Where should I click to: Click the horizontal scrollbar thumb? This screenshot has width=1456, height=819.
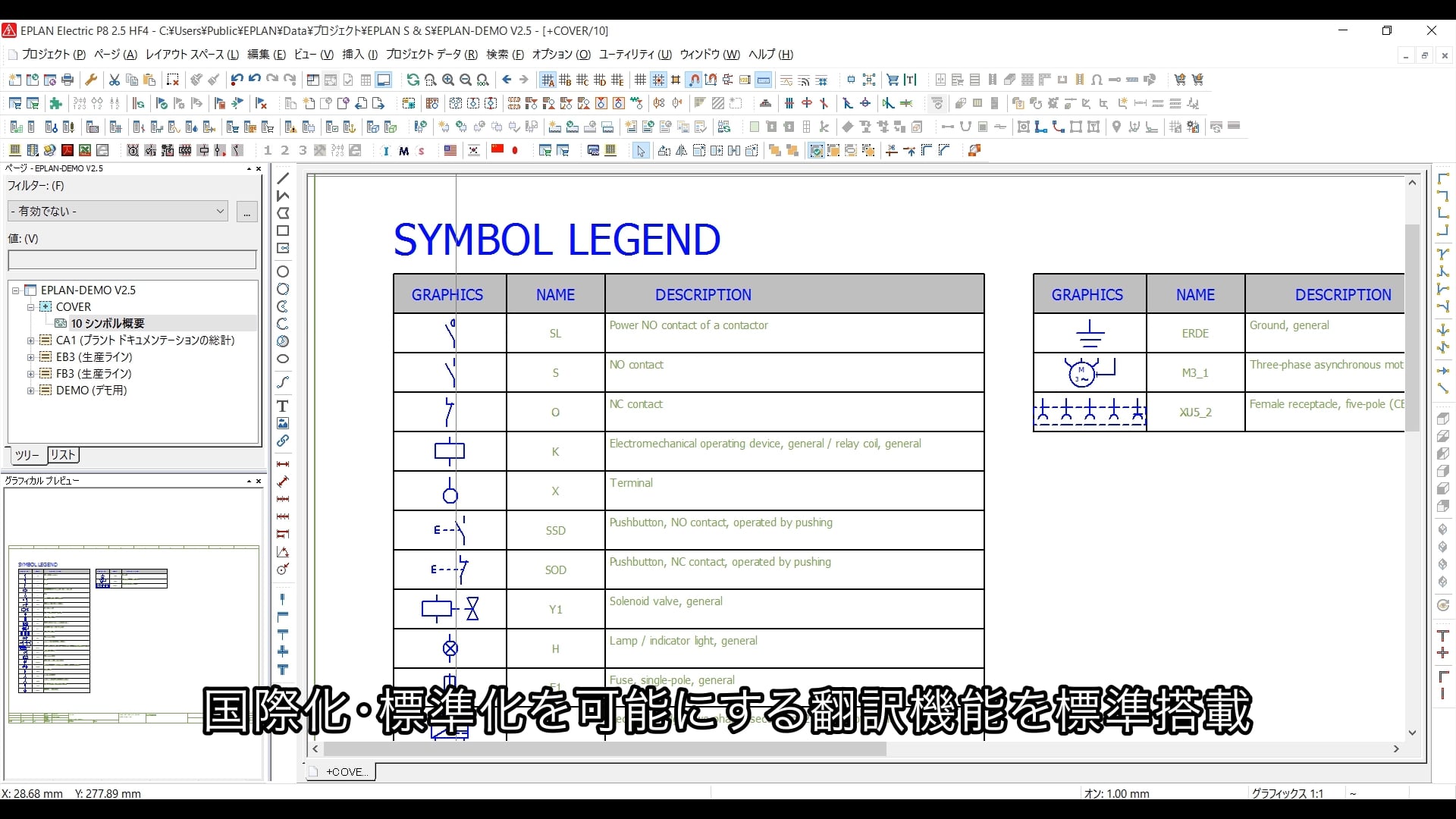604,749
